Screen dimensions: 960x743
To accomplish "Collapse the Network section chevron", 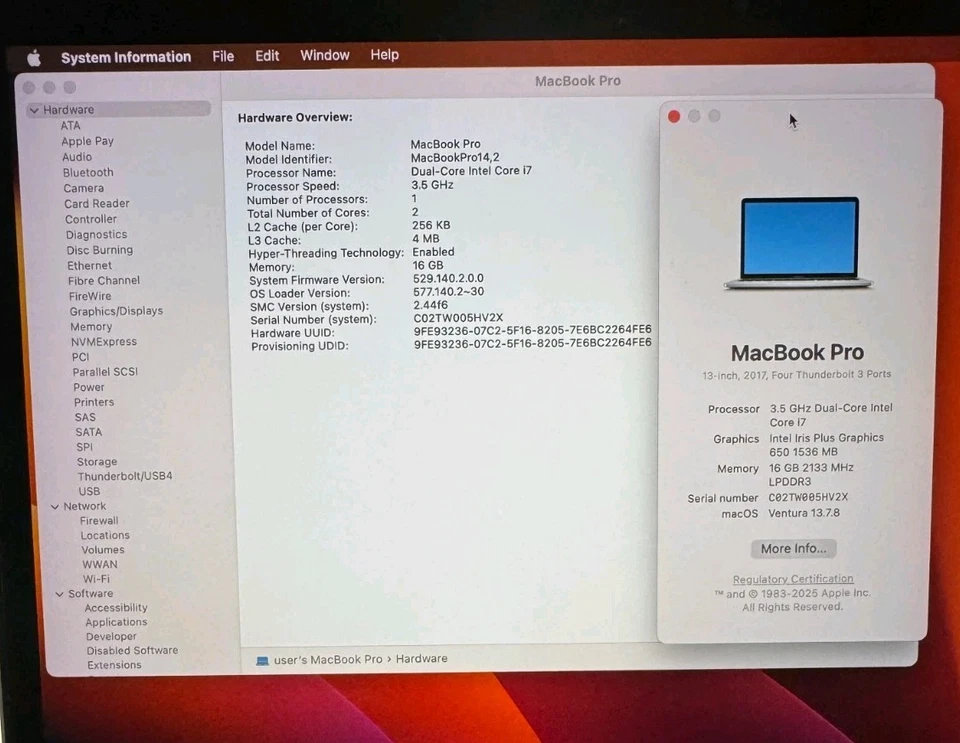I will click(x=55, y=507).
